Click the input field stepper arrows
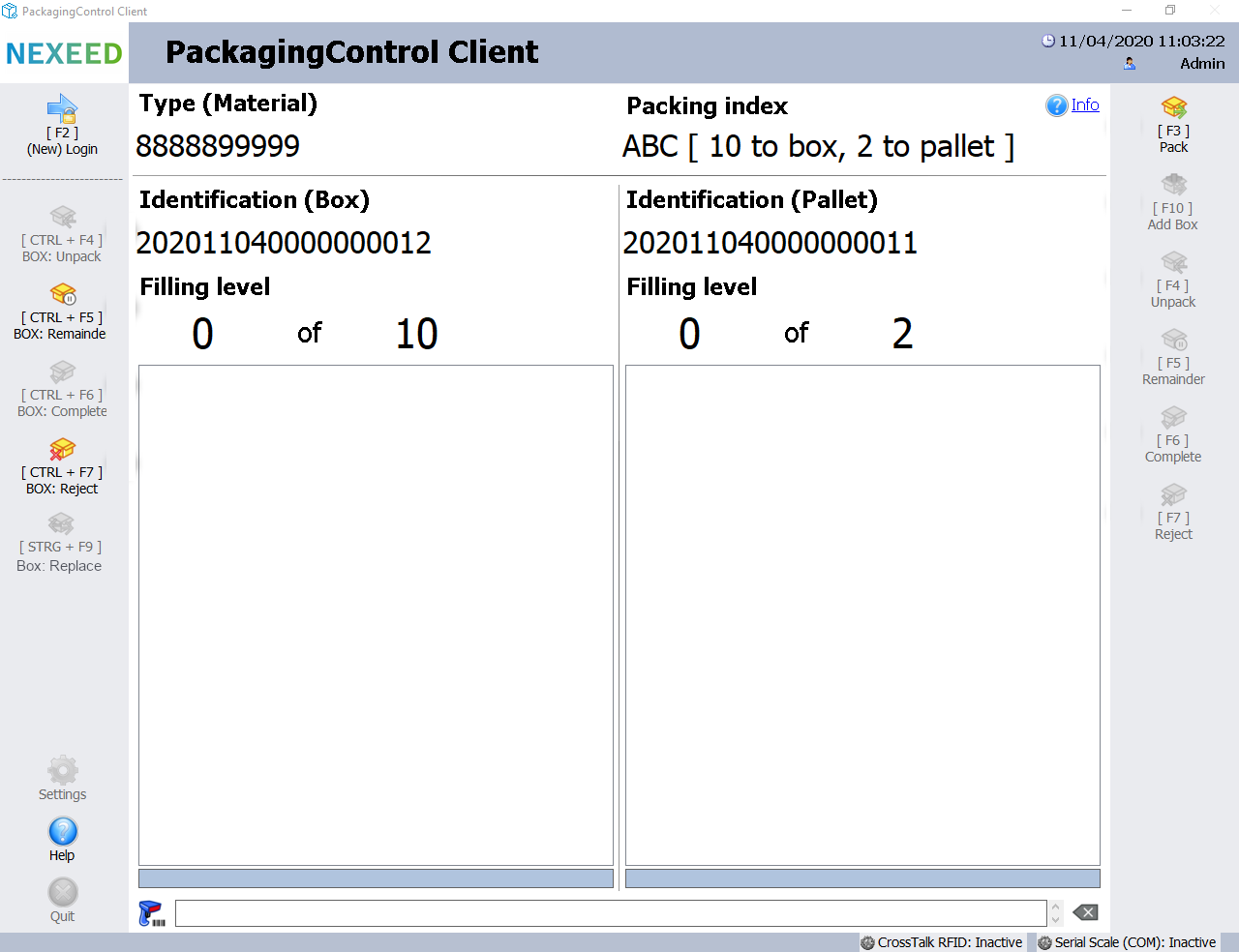The height and width of the screenshot is (952, 1239). pos(1056,913)
